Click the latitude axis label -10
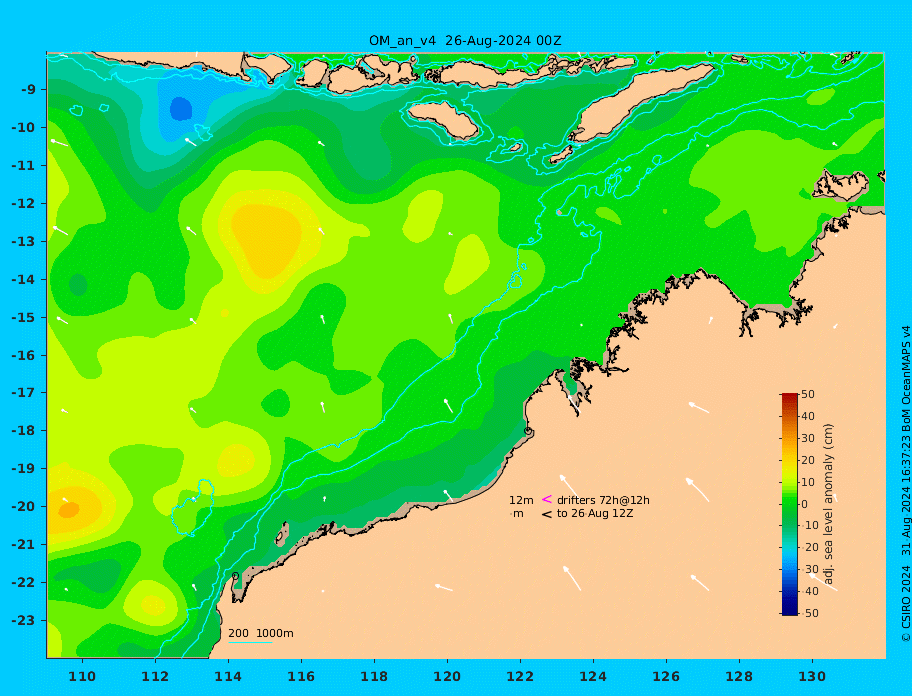 tap(23, 127)
